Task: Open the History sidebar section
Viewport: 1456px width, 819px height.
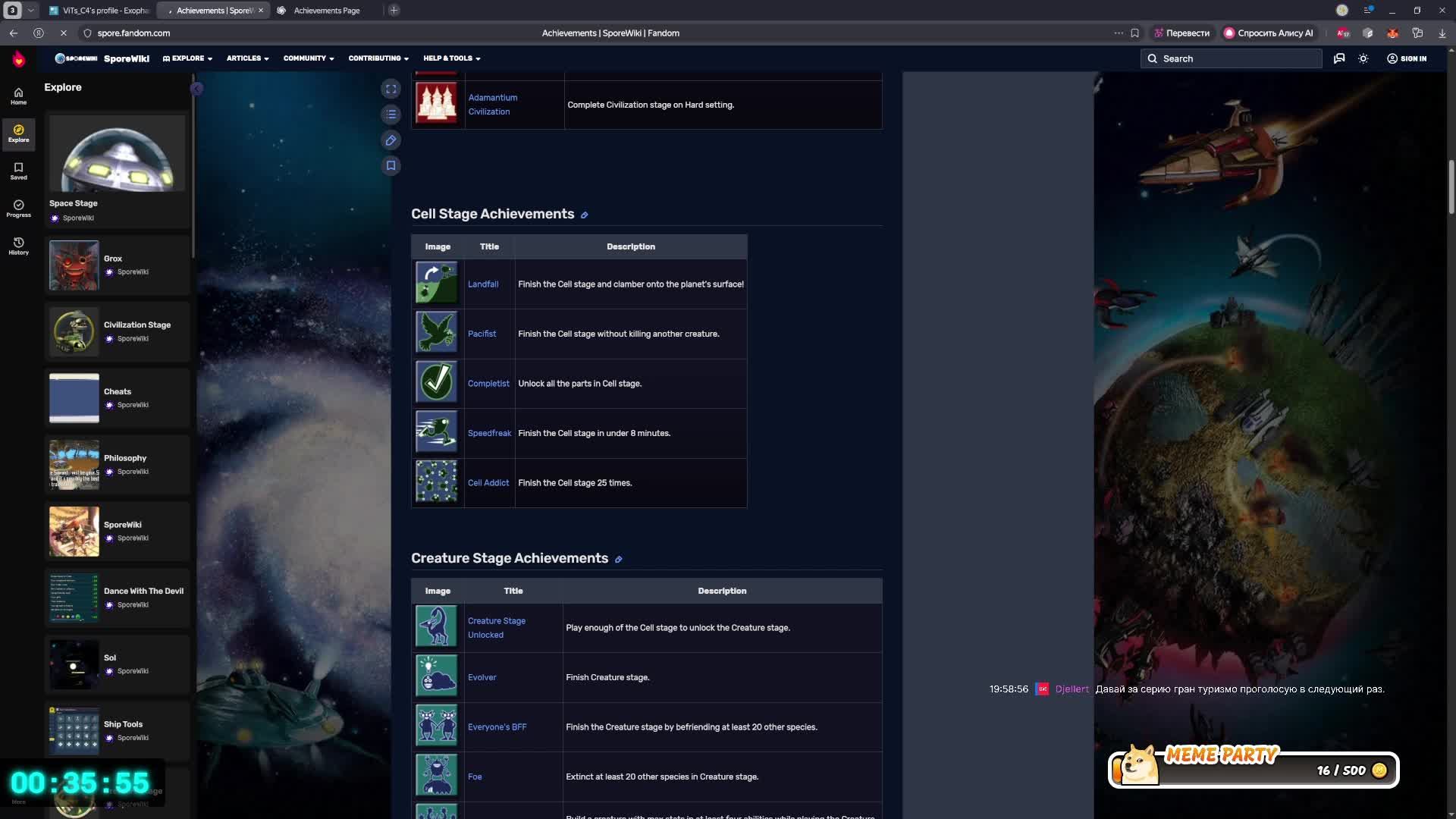Action: click(18, 246)
